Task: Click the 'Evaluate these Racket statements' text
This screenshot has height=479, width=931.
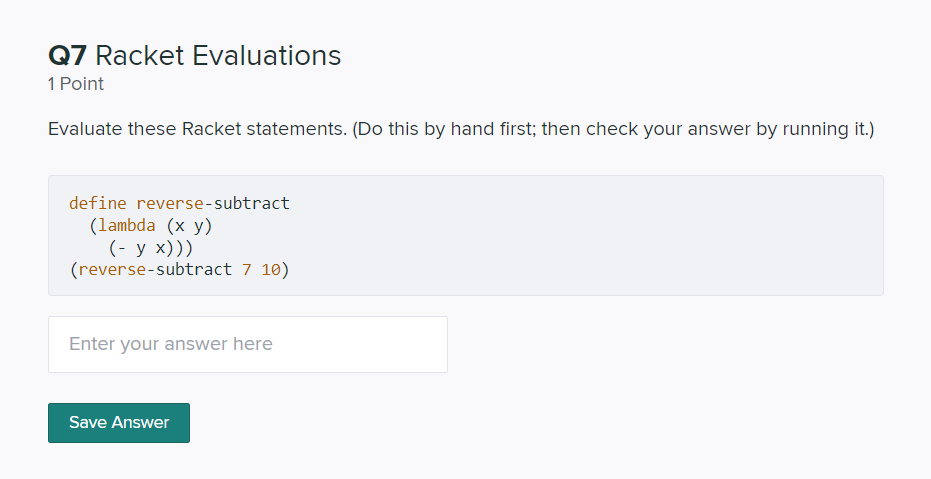Action: (x=197, y=129)
